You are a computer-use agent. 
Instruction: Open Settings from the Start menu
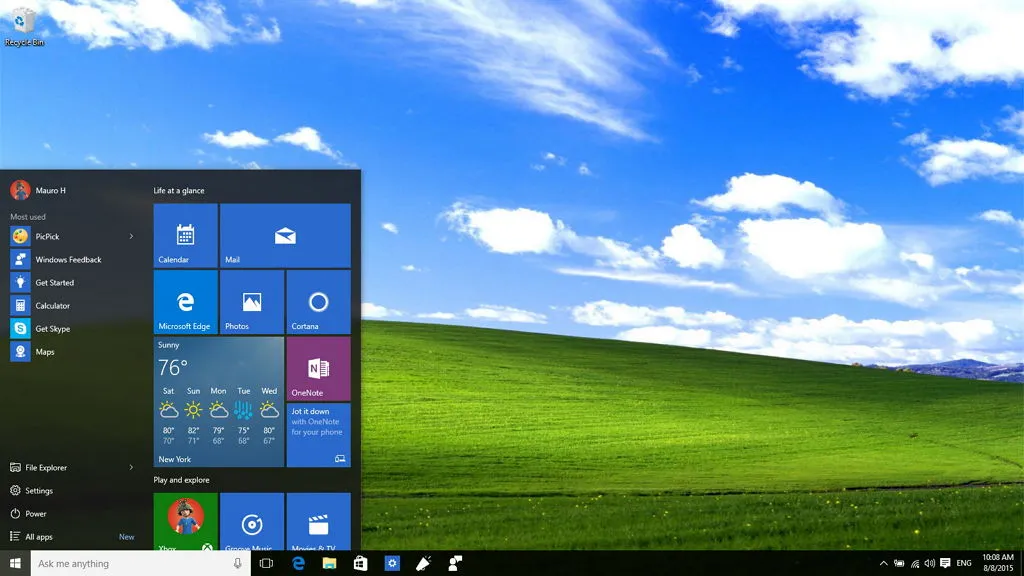tap(39, 491)
